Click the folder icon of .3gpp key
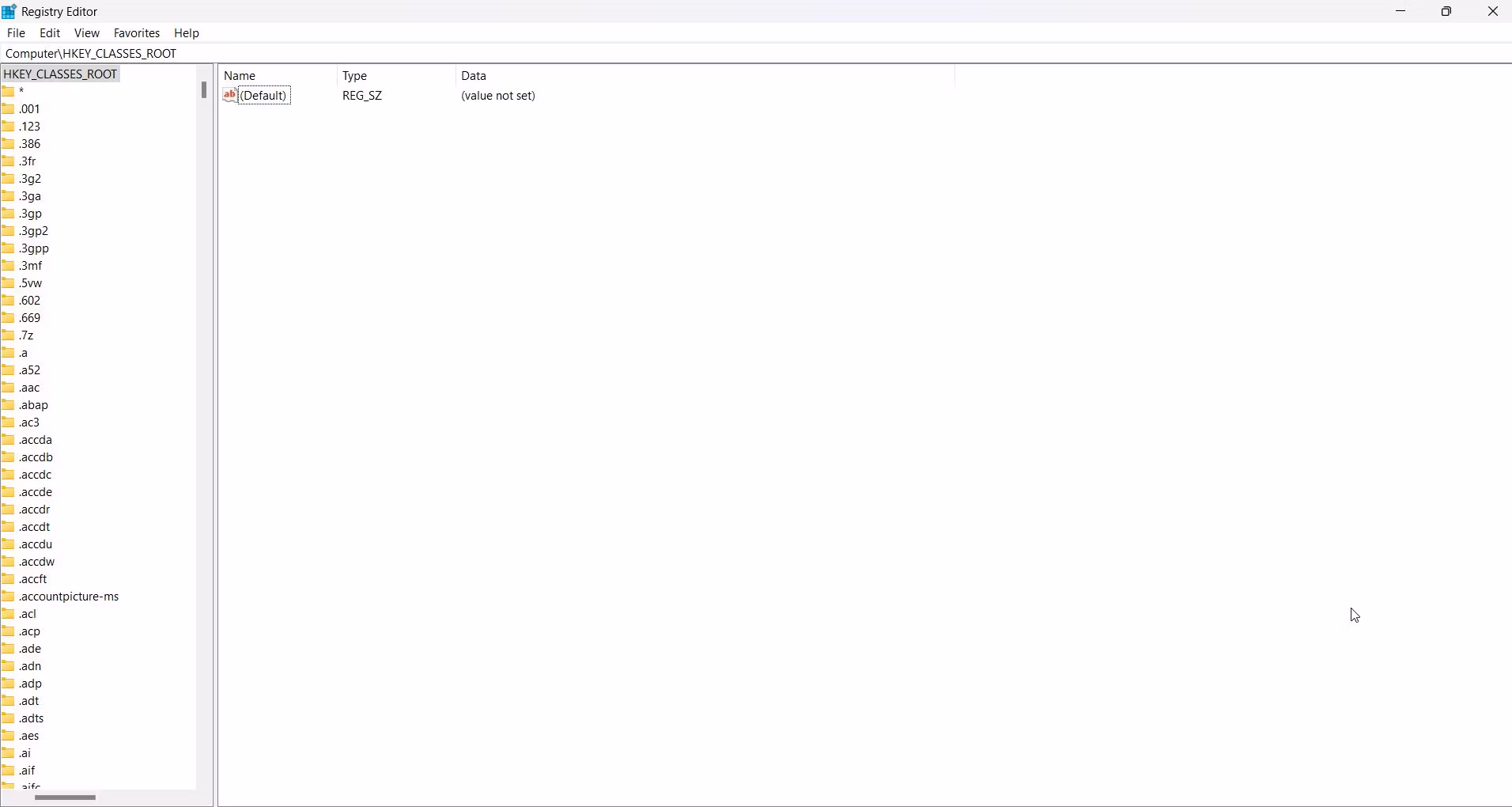Image resolution: width=1512 pixels, height=807 pixels. [9, 248]
